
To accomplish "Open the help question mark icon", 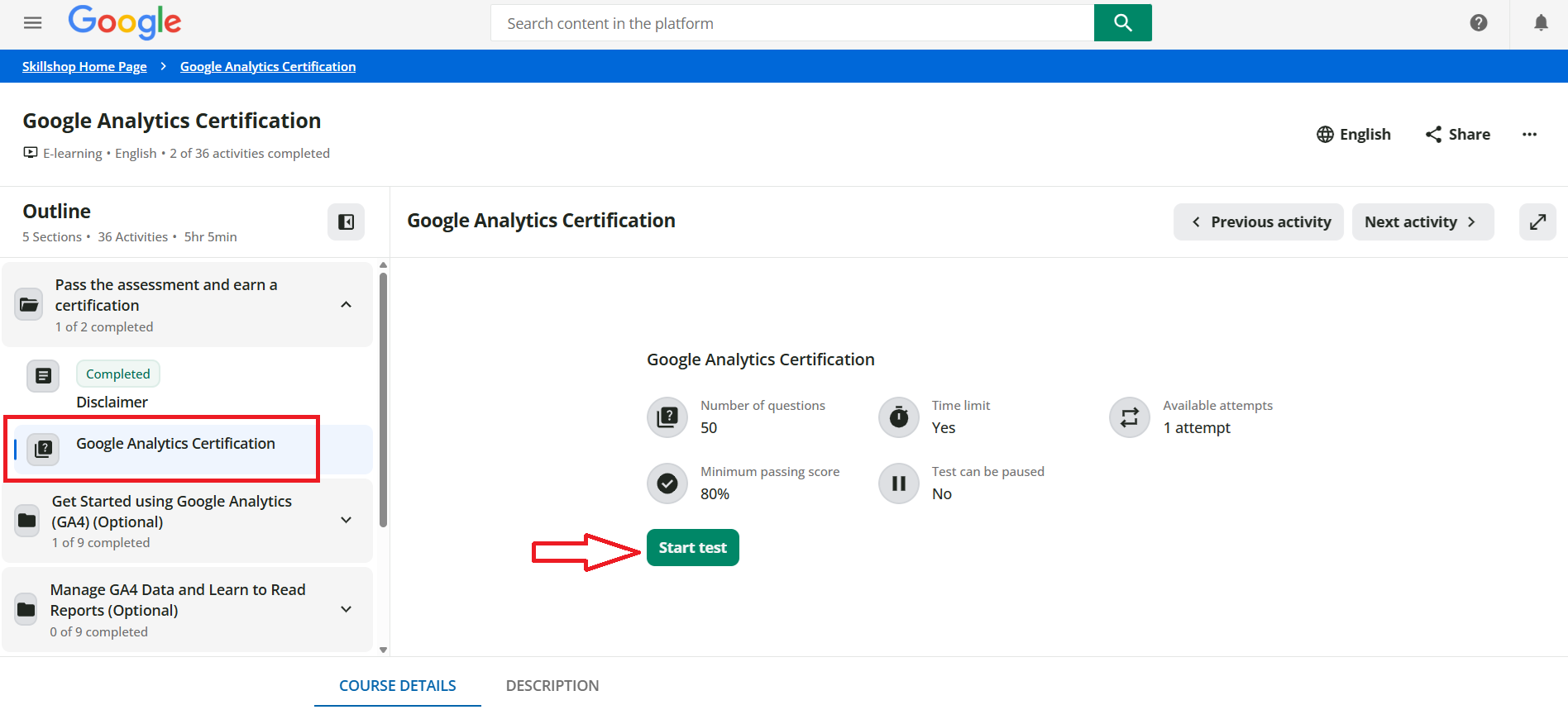I will coord(1479,23).
